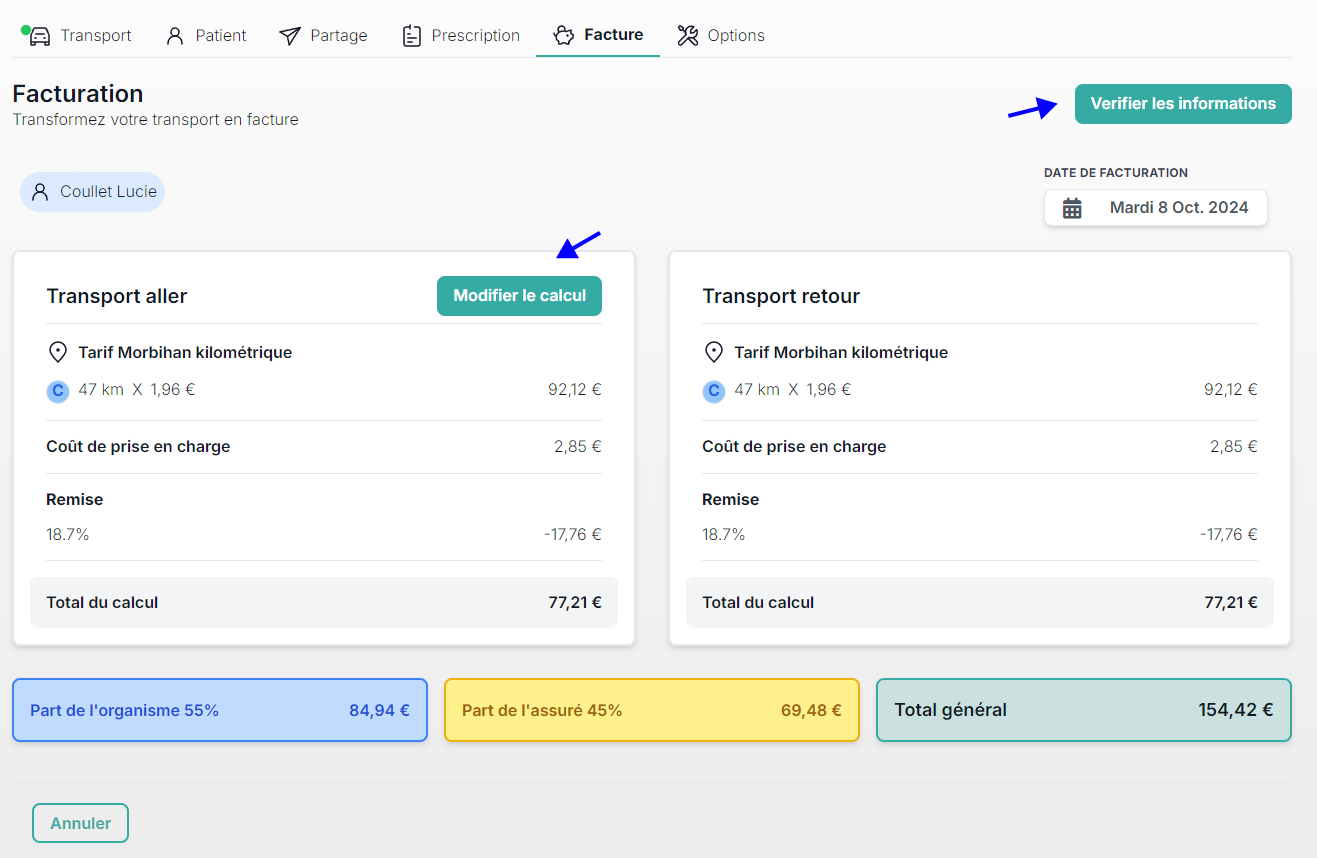Click the blue C badge in Transport aller
Screen dimensions: 1317x858
(58, 391)
